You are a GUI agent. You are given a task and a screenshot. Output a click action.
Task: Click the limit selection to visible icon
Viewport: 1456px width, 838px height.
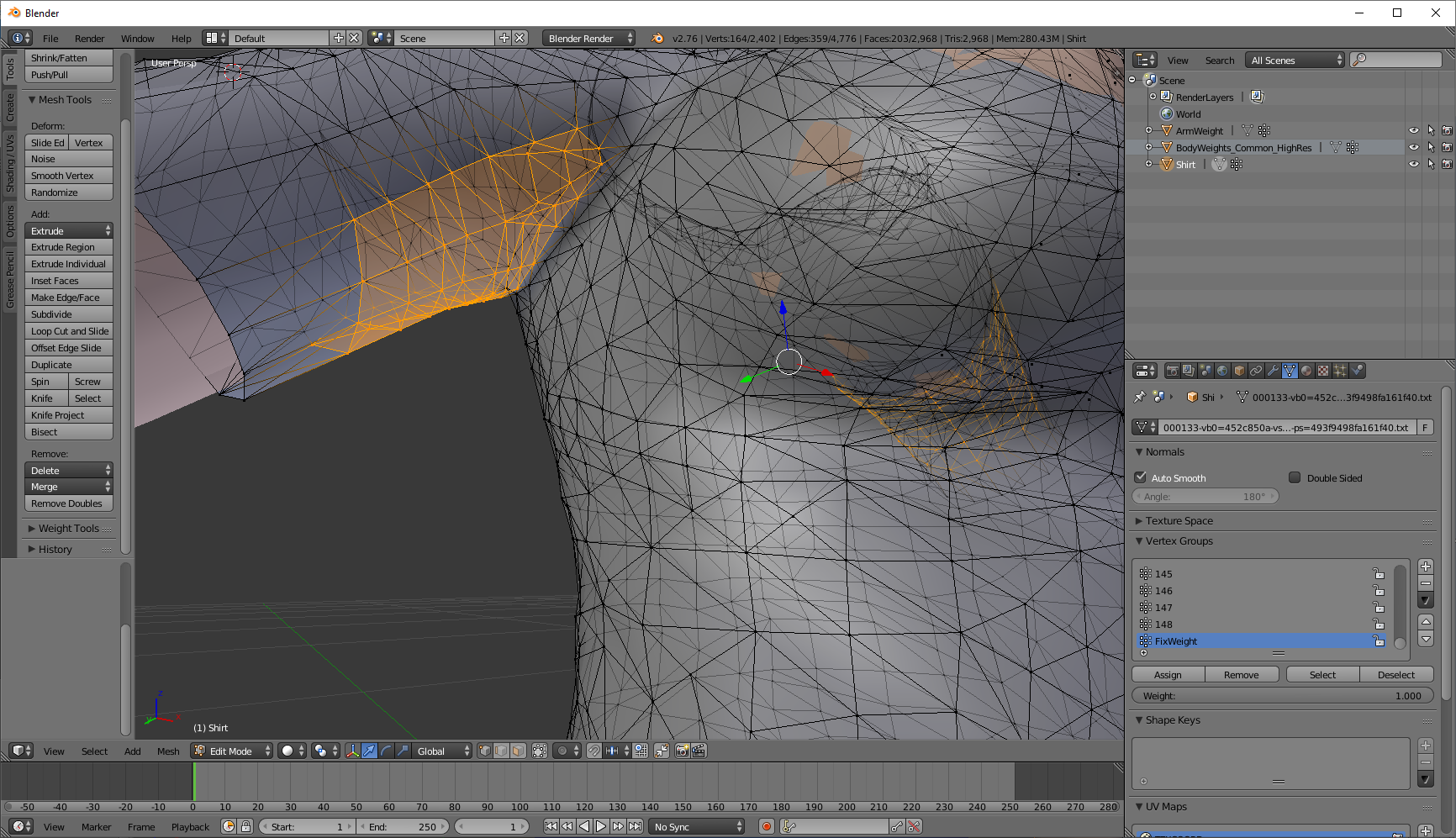[x=540, y=751]
